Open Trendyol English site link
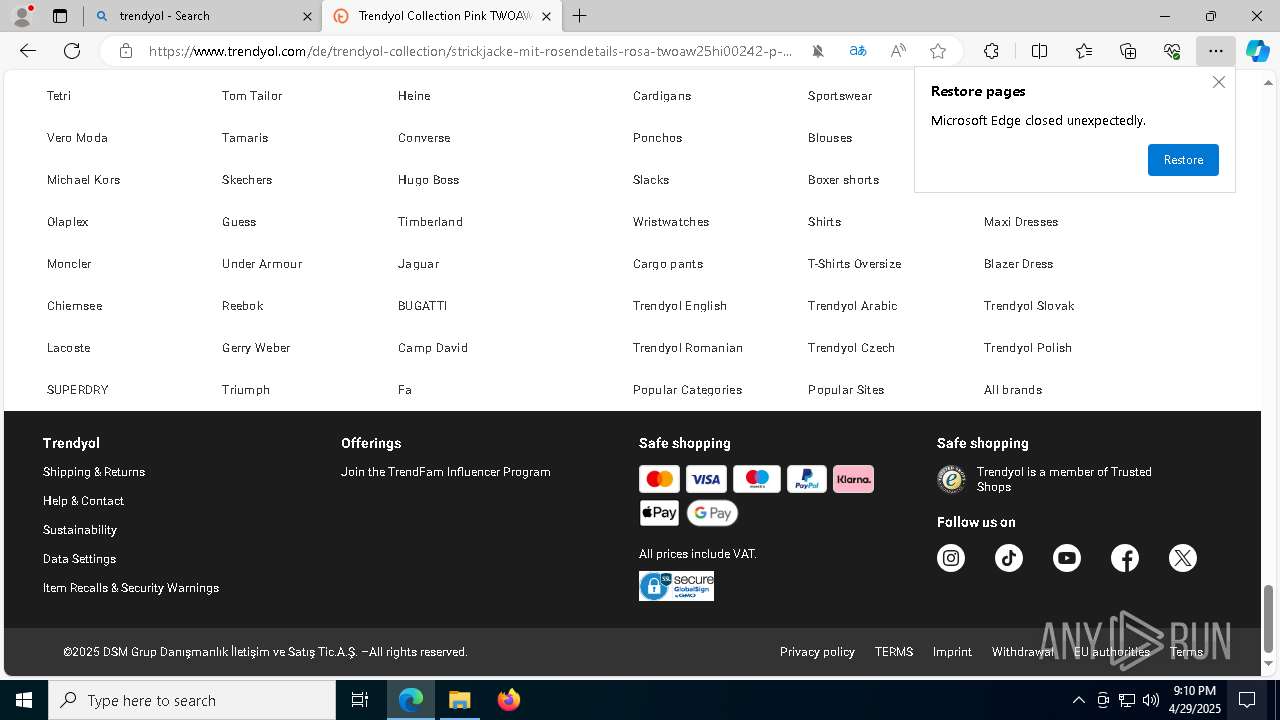Screen dimensions: 1280x720 point(680,306)
